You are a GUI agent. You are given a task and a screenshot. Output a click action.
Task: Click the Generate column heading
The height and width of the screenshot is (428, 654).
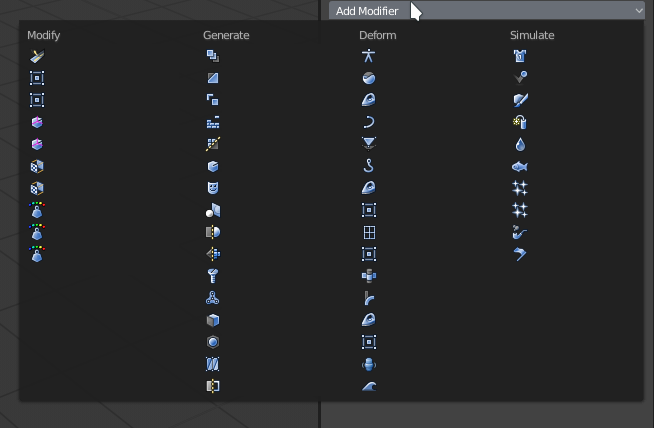point(226,35)
